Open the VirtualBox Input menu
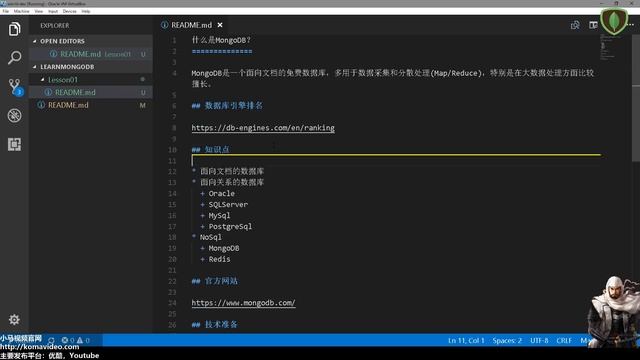 (x=53, y=11)
